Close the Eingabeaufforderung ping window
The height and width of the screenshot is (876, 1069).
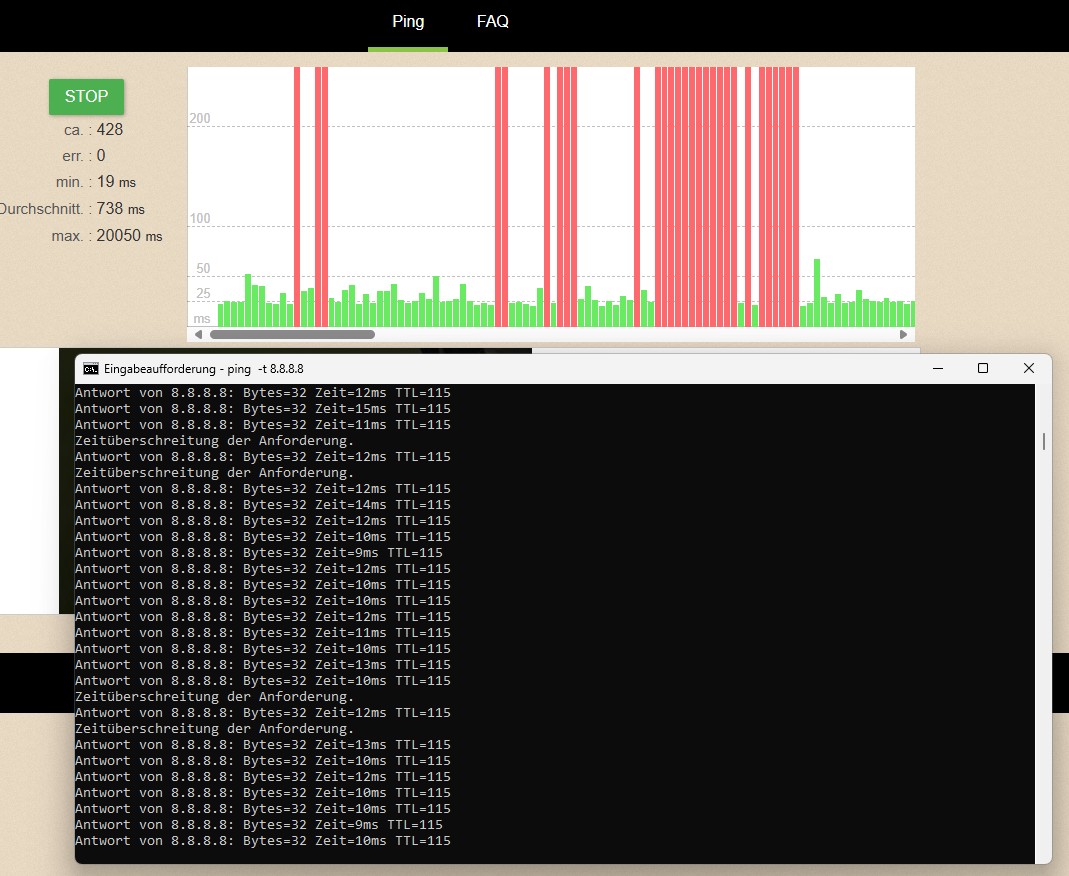[1029, 368]
